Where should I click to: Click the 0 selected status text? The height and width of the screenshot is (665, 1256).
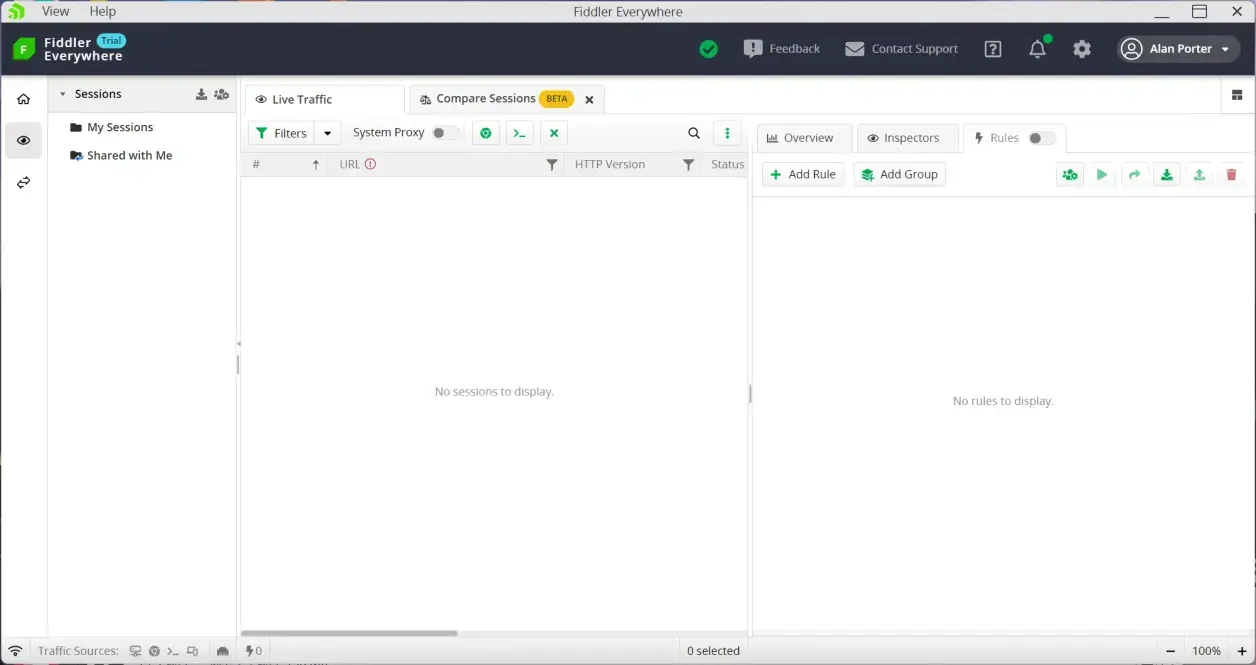tap(713, 651)
